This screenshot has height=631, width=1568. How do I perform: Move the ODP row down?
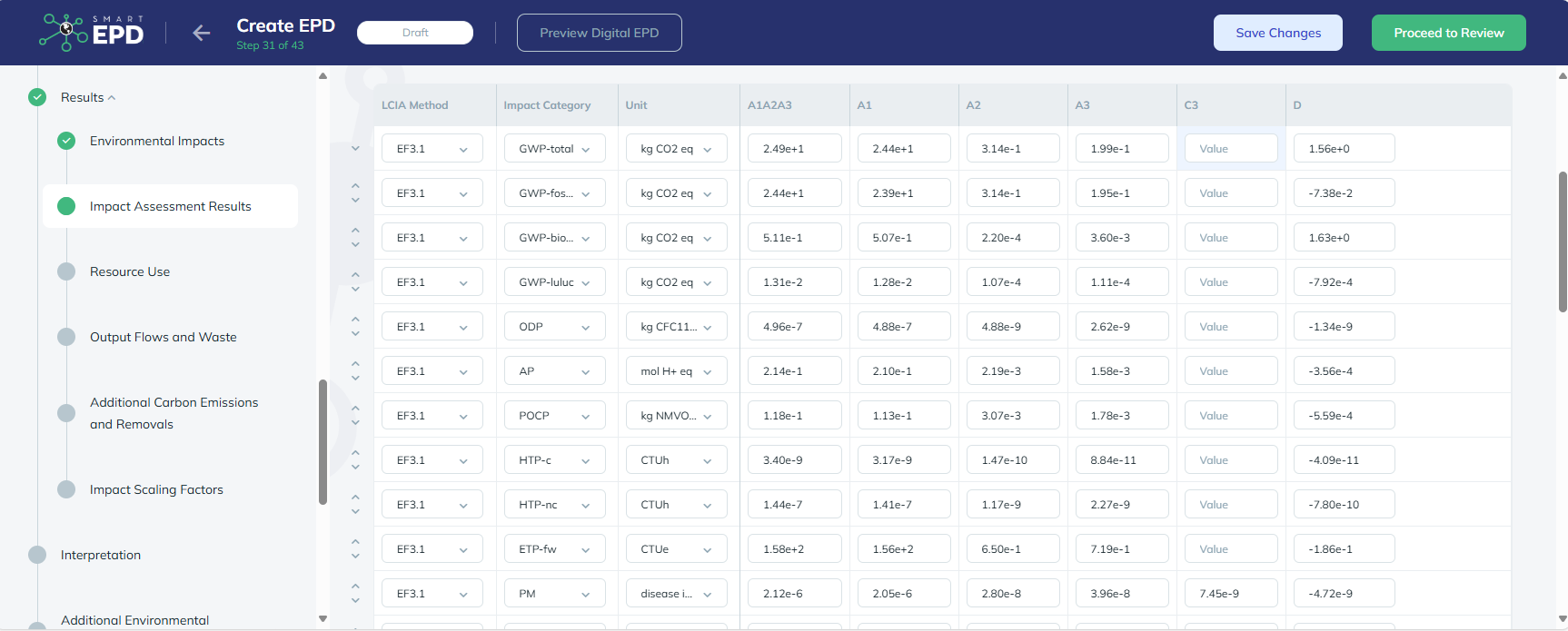[355, 334]
